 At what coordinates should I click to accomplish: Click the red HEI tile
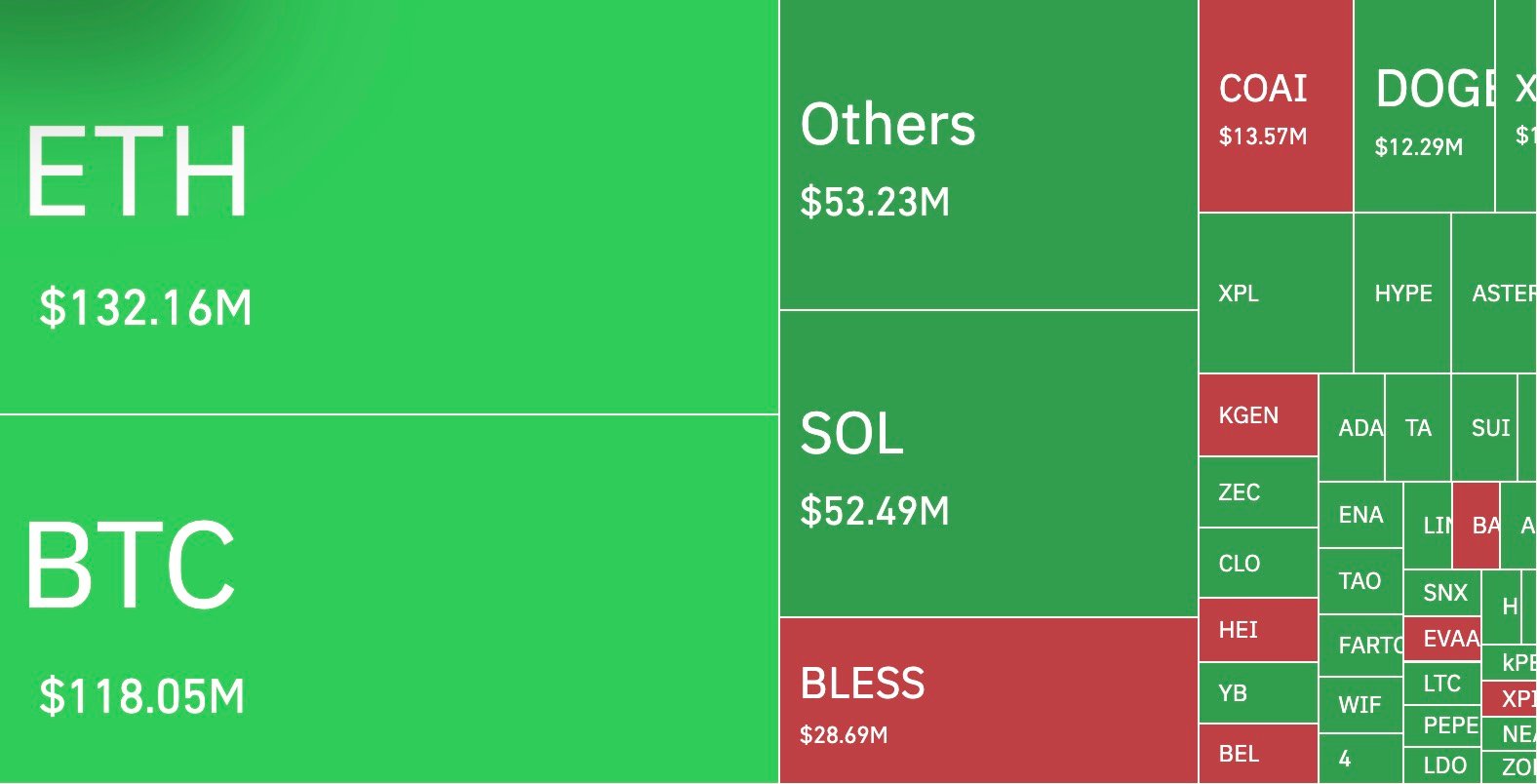1258,630
